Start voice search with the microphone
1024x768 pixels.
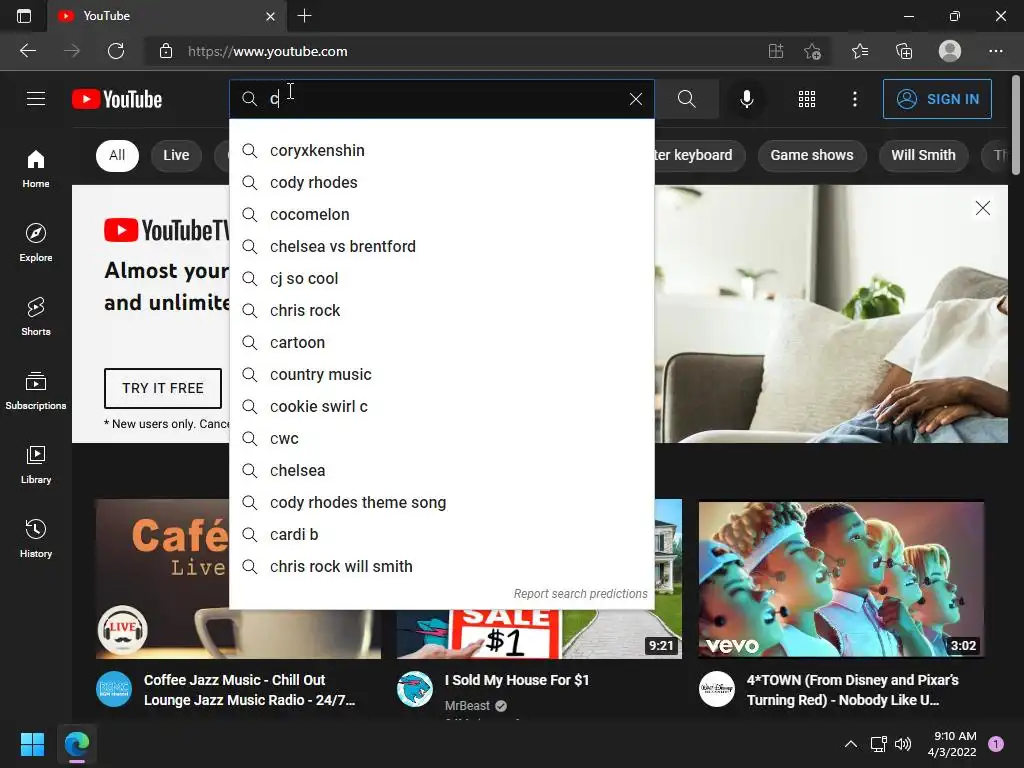click(746, 99)
